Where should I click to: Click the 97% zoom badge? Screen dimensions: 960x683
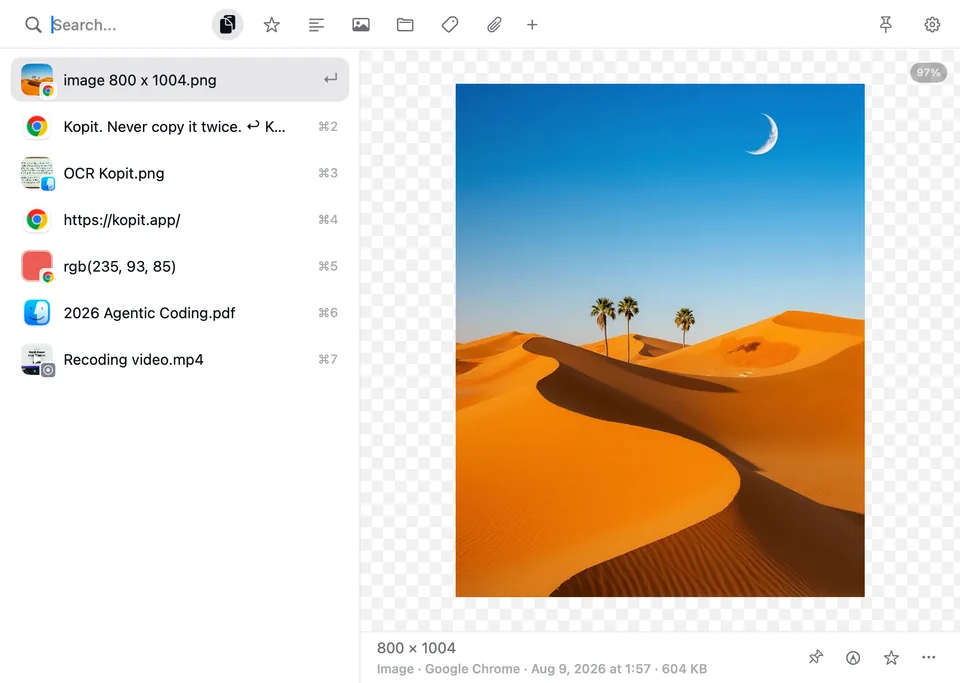[928, 73]
